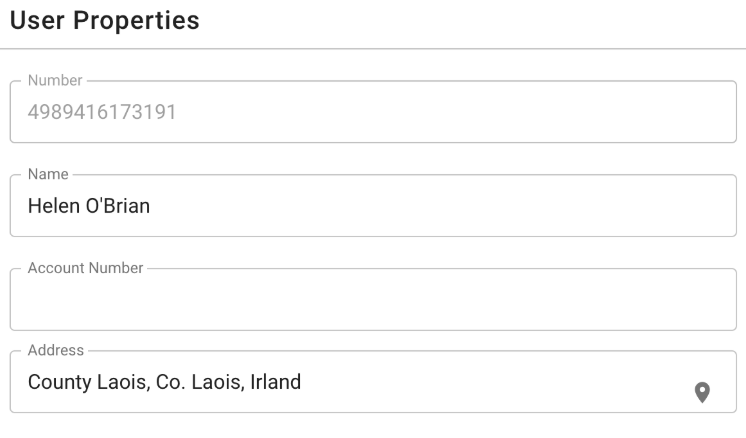The width and height of the screenshot is (746, 438).
Task: Place cursor on the surname O'Brian
Action: point(118,206)
